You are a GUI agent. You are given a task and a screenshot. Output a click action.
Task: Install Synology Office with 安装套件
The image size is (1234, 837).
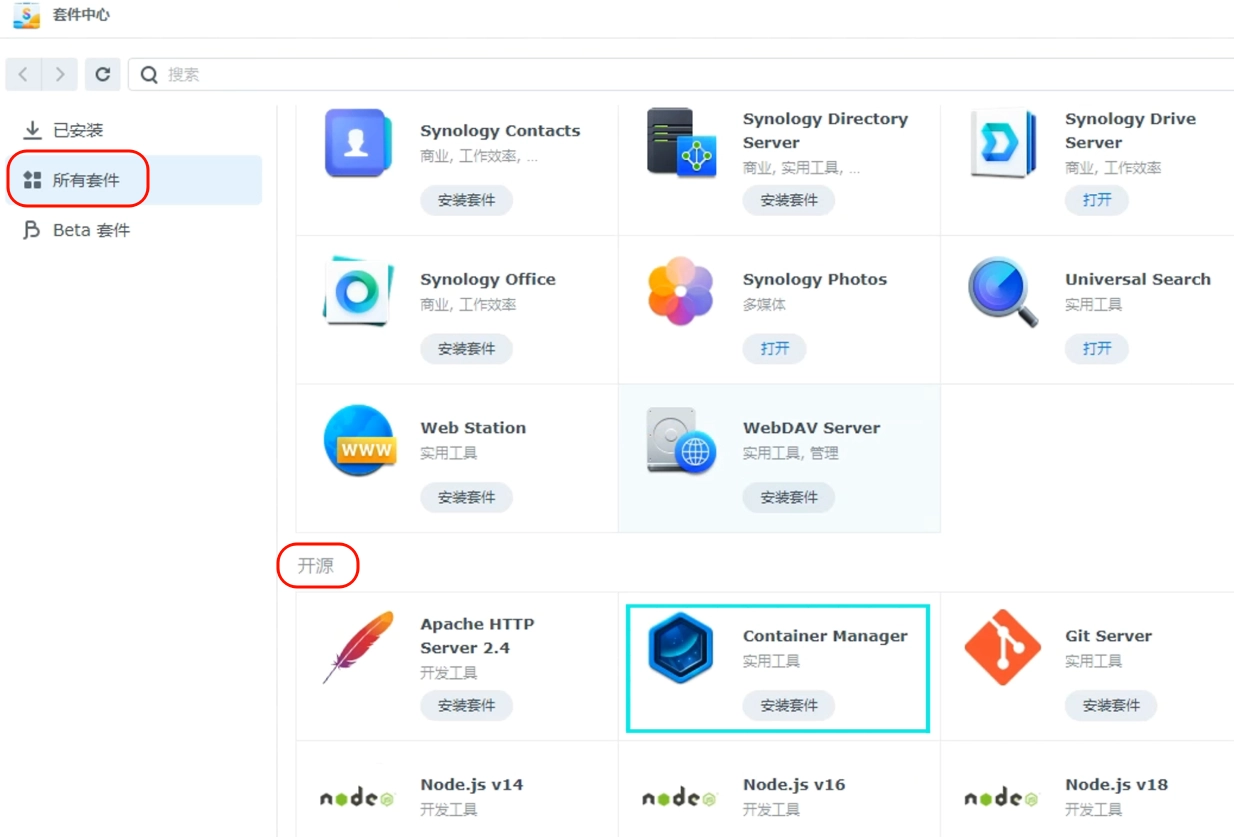coord(466,349)
